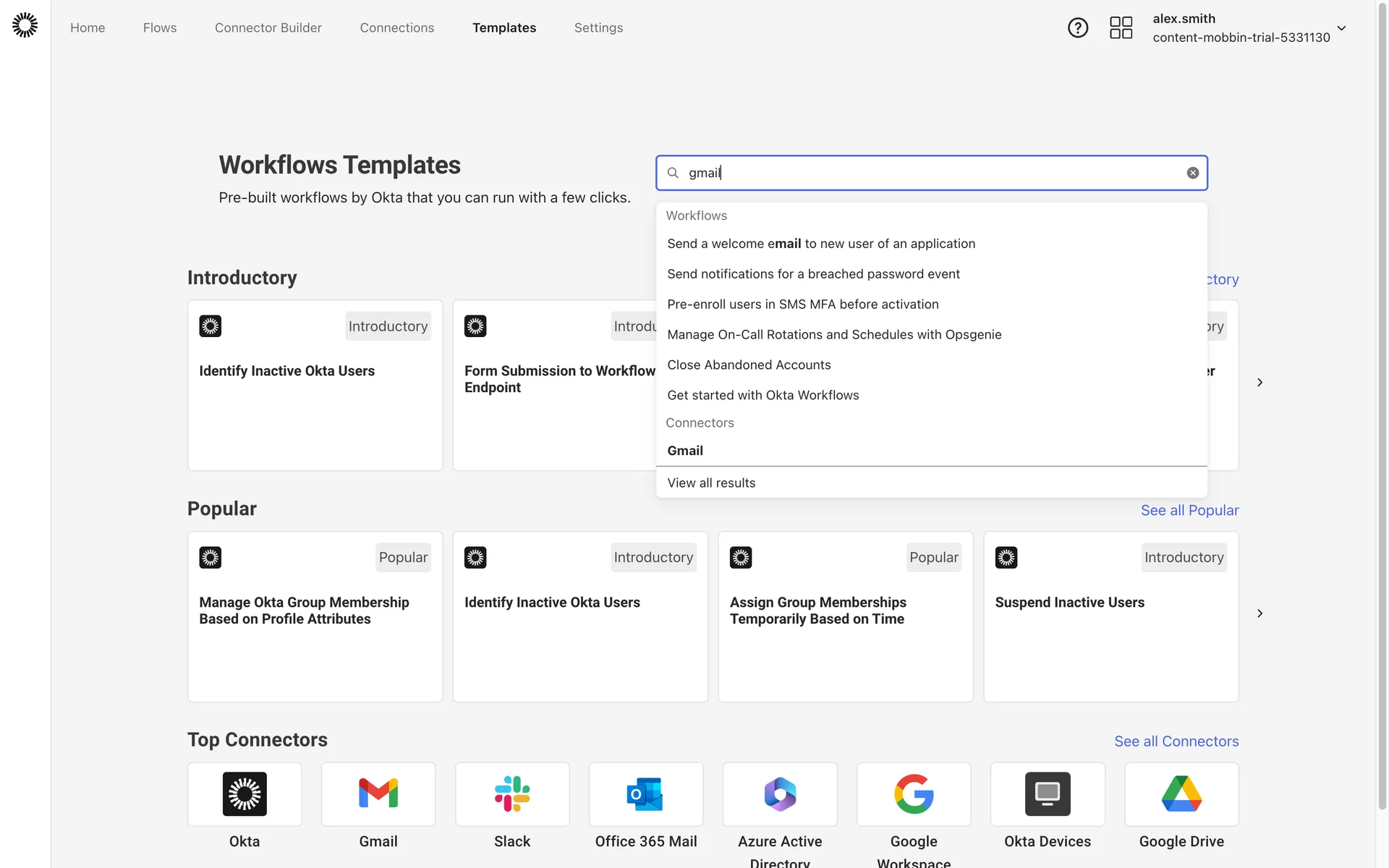Select the Office 365 Mail connector
The height and width of the screenshot is (868, 1389).
pyautogui.click(x=645, y=794)
